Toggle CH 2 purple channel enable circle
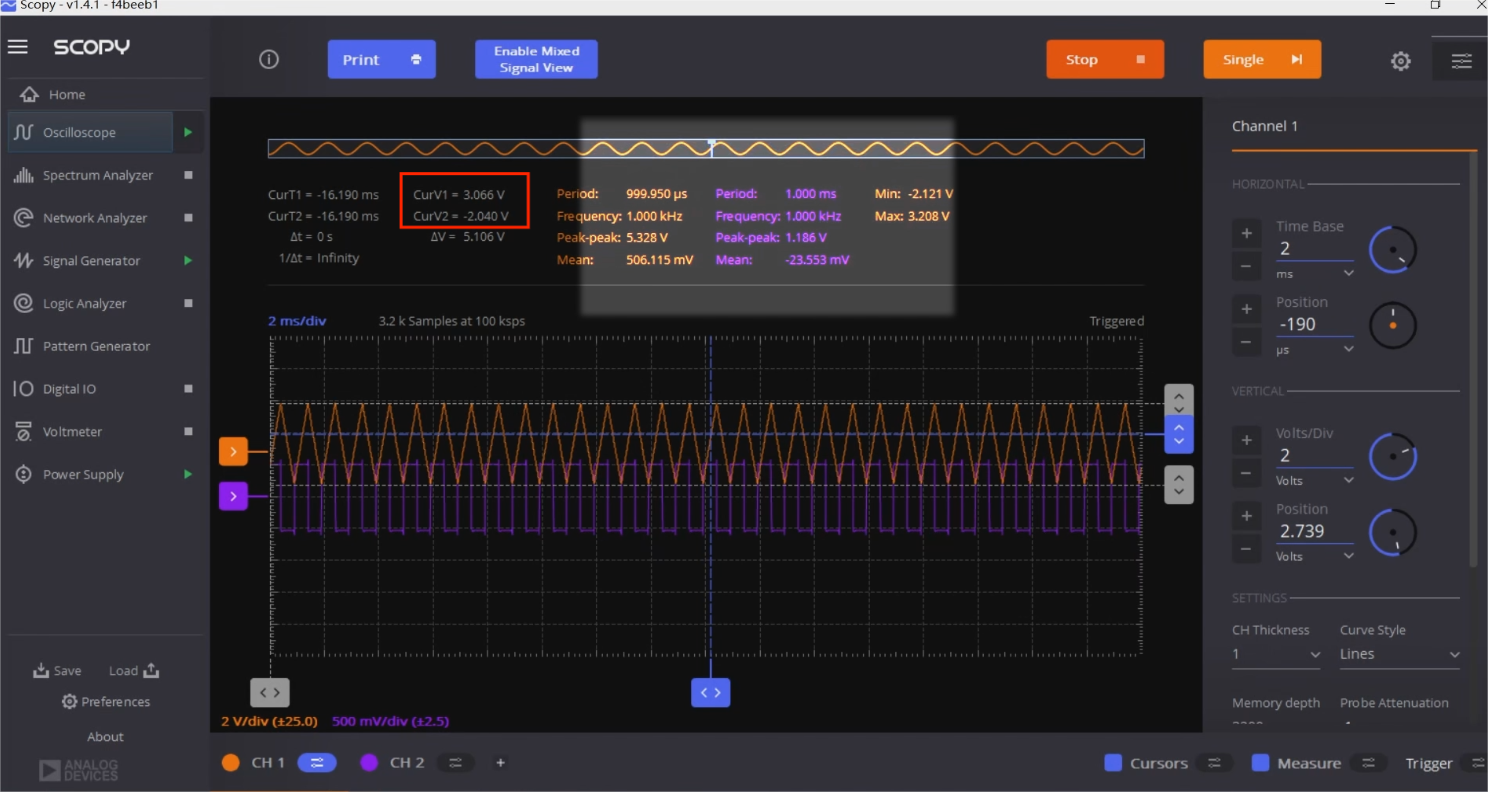The height and width of the screenshot is (792, 1488). coord(369,762)
